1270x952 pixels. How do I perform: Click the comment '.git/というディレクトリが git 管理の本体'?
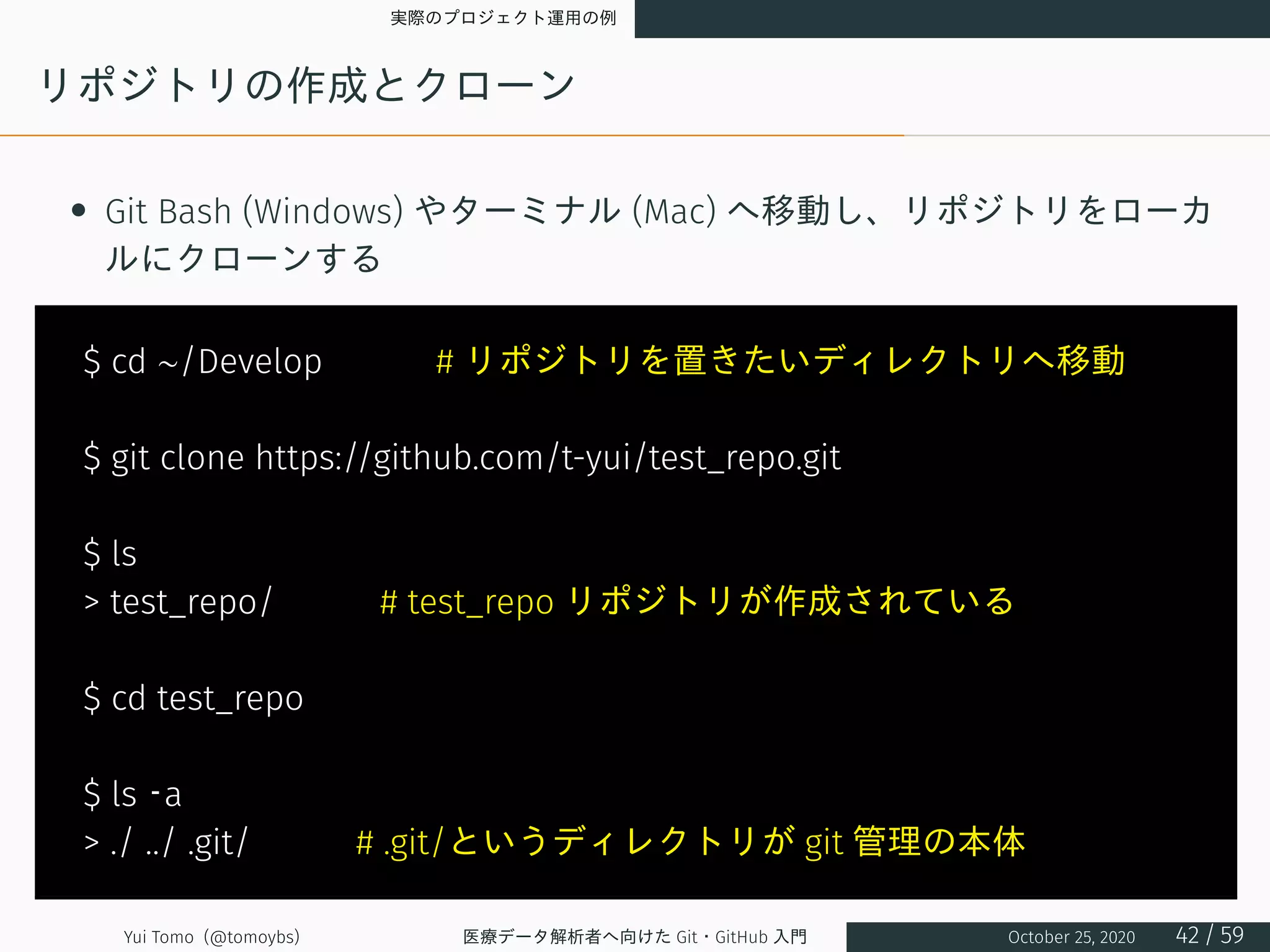[x=691, y=842]
